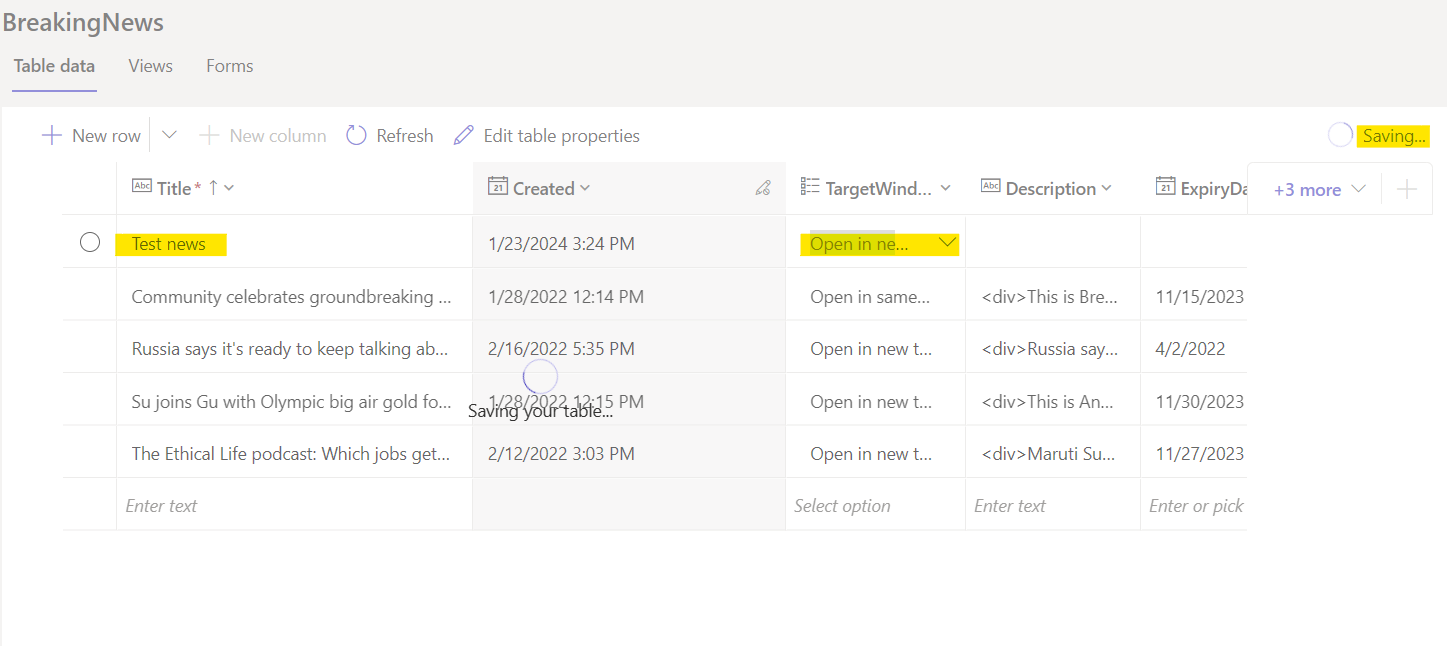
Task: Click the Abc icon on the Description header
Action: coord(991,187)
